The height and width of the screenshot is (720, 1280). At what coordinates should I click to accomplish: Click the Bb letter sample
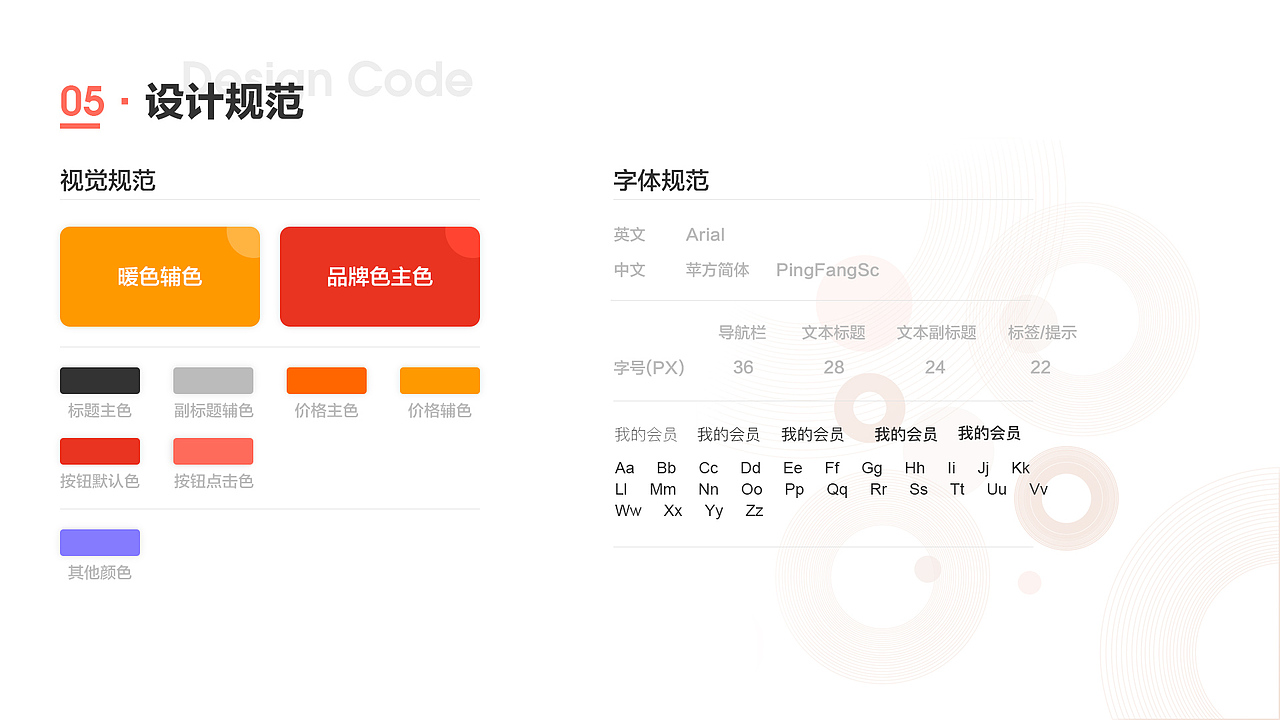(x=667, y=468)
